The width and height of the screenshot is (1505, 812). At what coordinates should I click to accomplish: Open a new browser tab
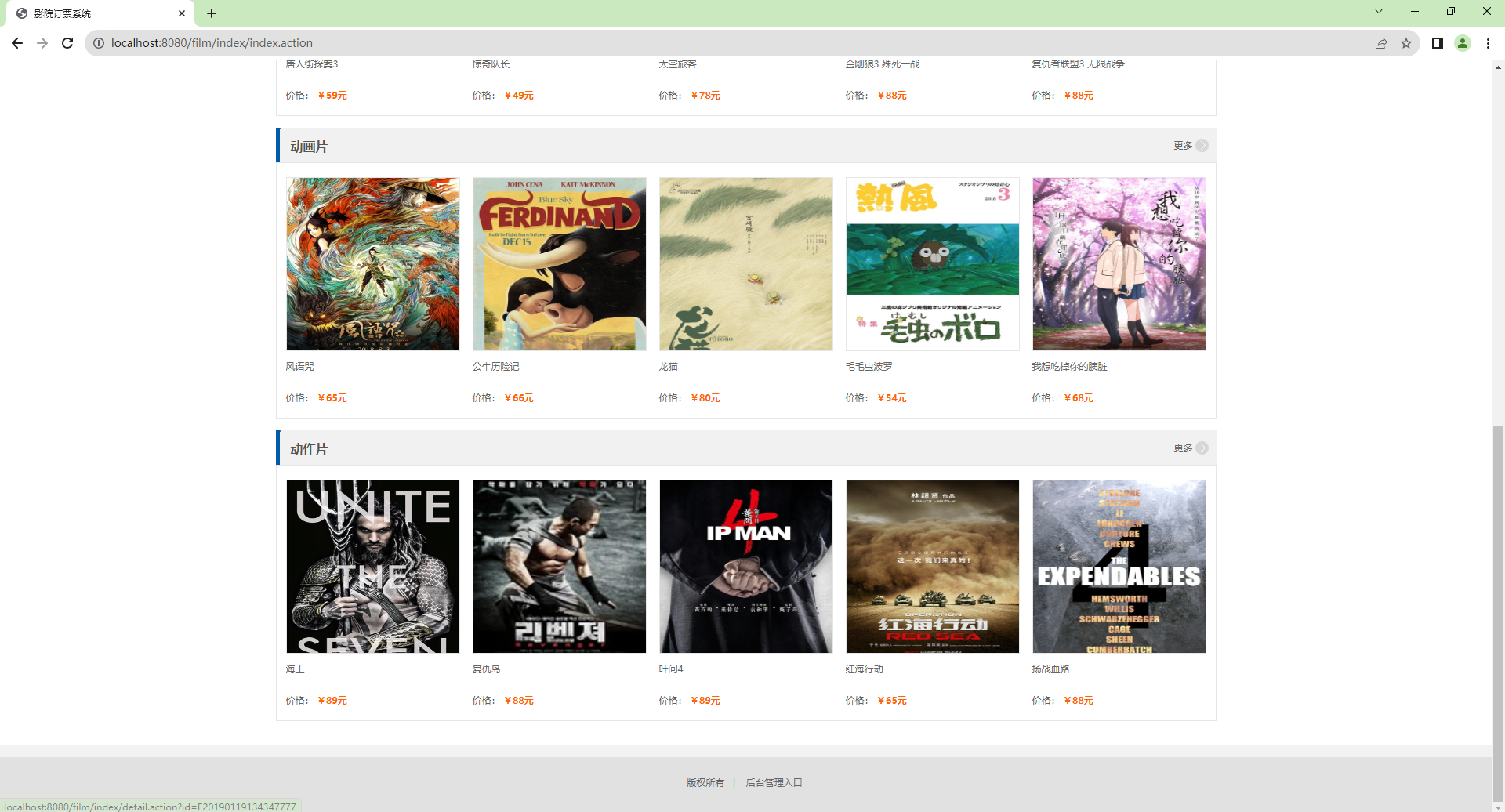[212, 13]
